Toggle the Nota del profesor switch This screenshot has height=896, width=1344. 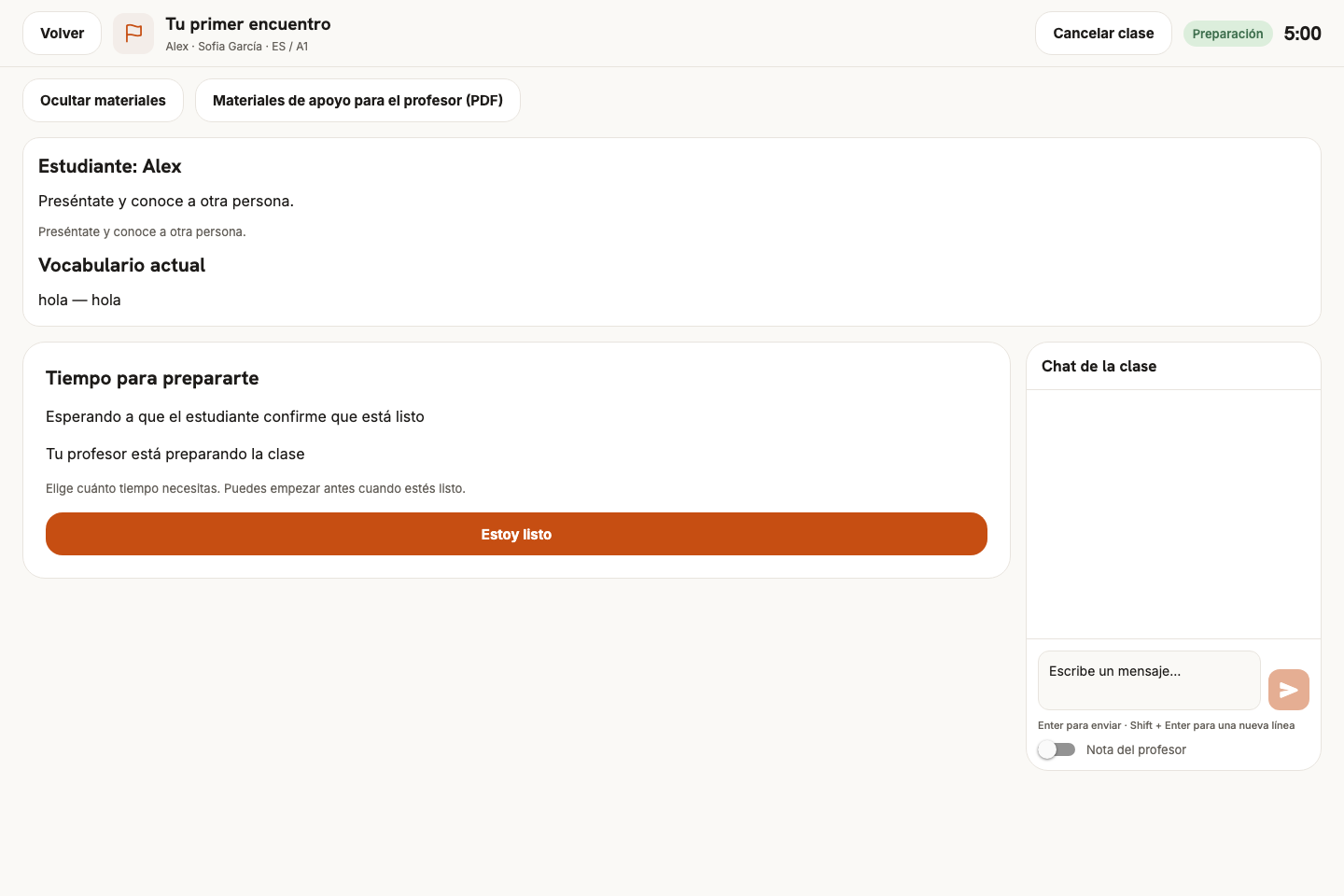pos(1057,749)
